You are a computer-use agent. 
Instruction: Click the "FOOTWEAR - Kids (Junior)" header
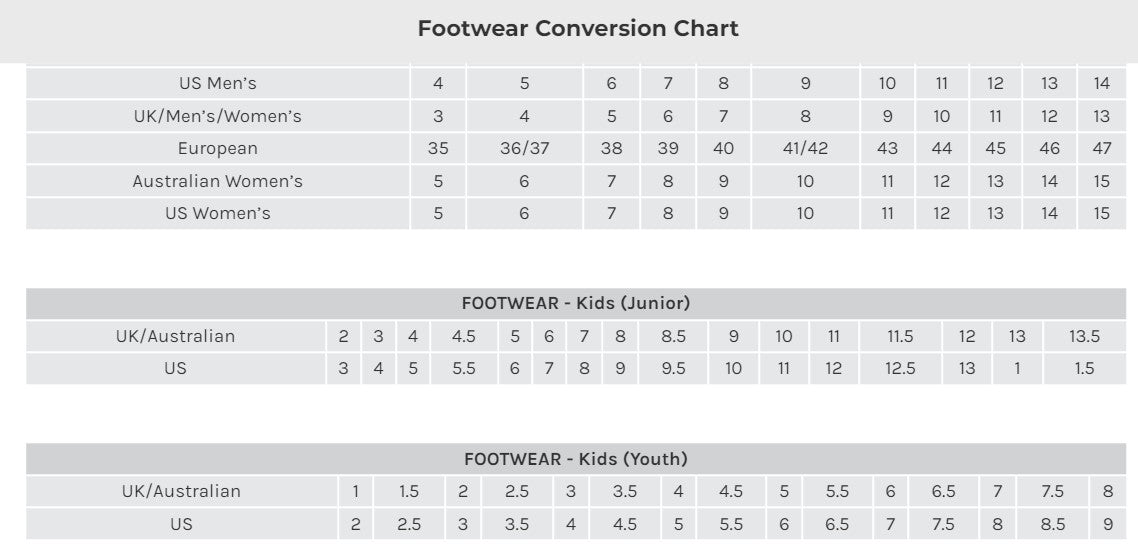pyautogui.click(x=576, y=303)
